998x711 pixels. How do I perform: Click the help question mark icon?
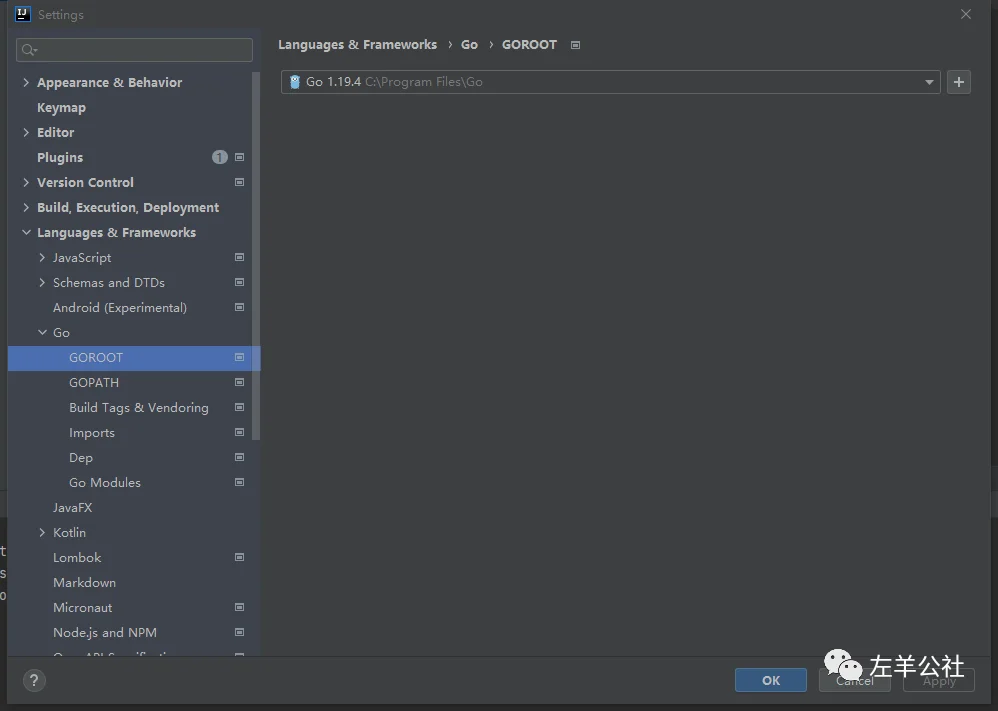34,681
